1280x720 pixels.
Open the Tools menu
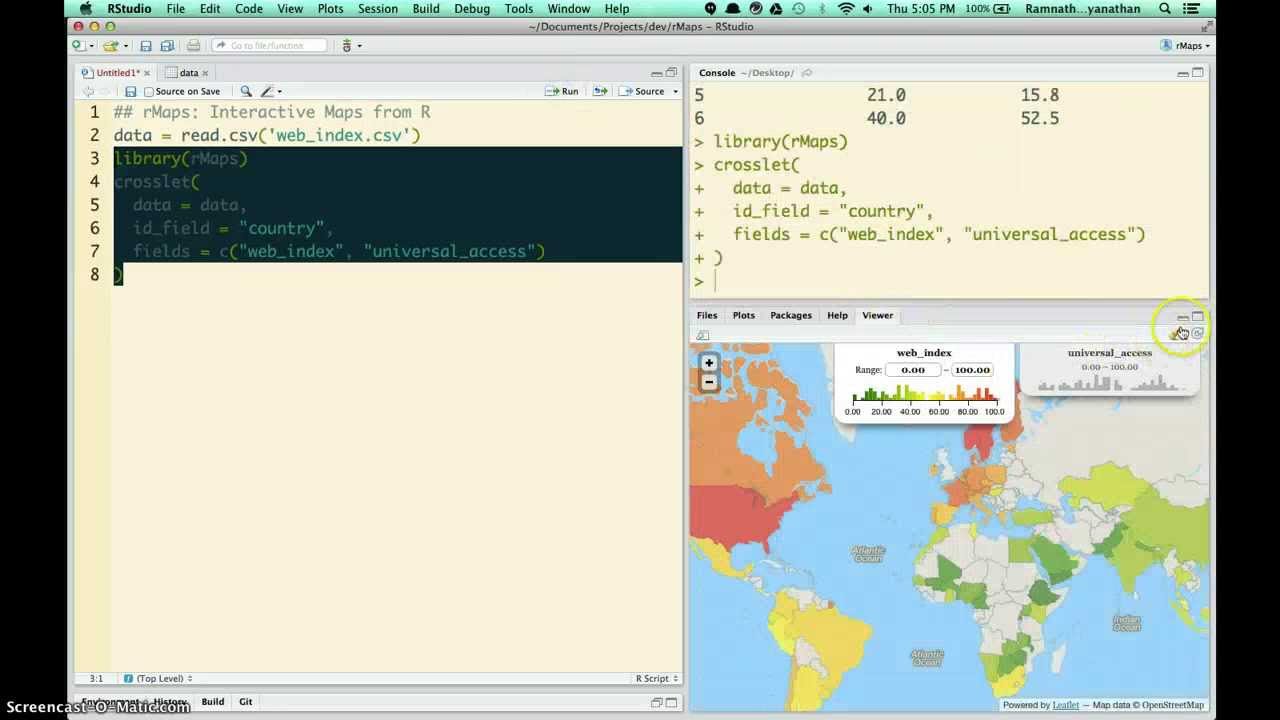(519, 9)
